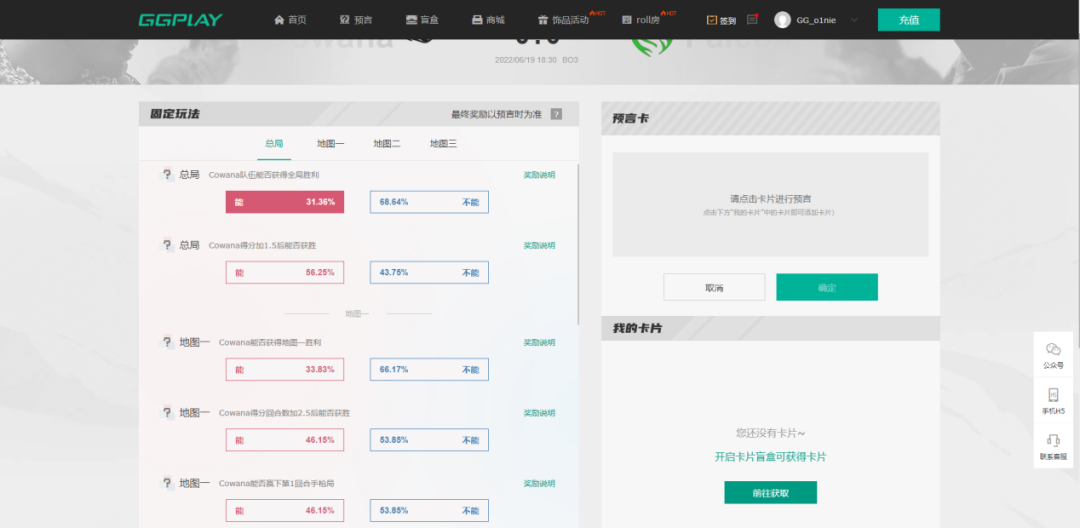1080x528 pixels.
Task: Open the messages icon with red dot
Action: coord(752,20)
